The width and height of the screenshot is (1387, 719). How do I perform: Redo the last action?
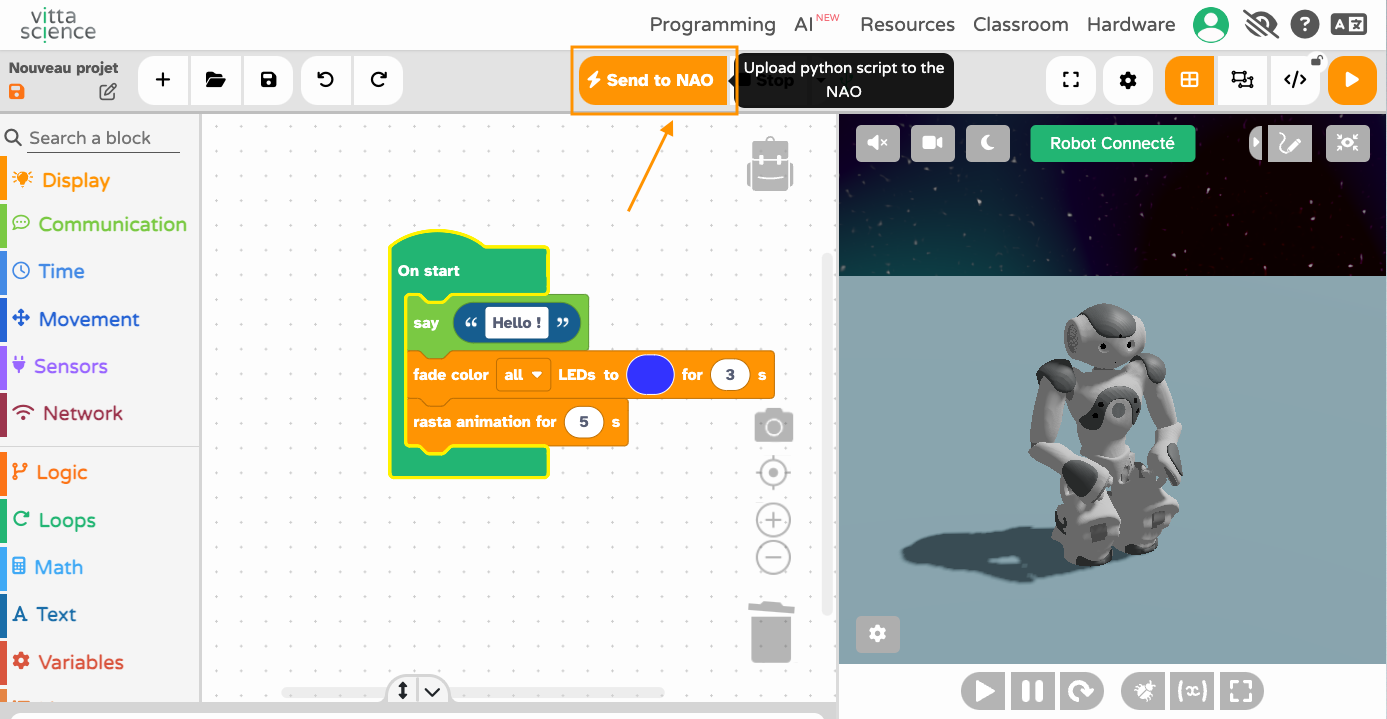coord(378,80)
